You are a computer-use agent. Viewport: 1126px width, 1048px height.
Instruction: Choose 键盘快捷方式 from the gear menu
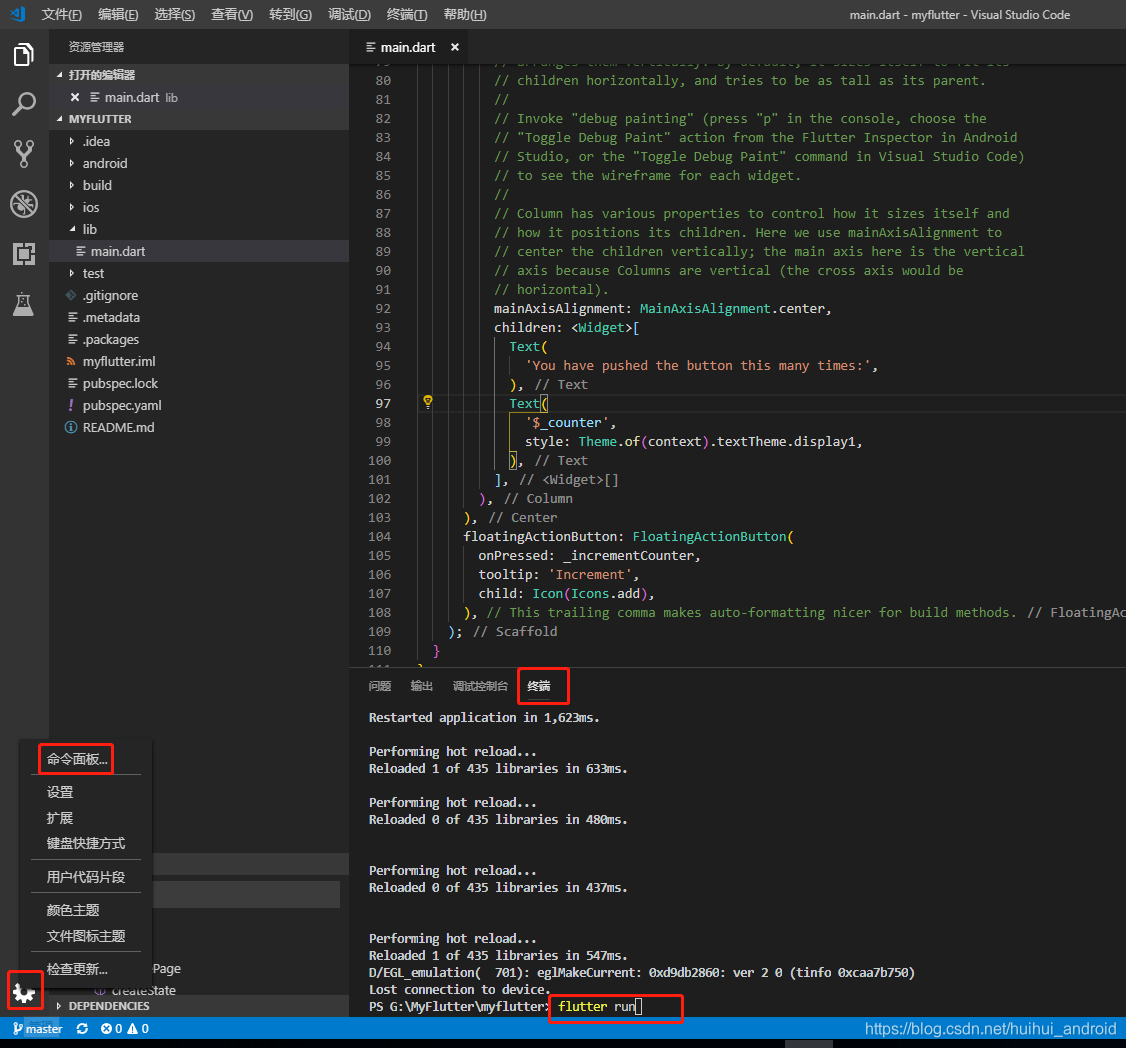point(85,843)
